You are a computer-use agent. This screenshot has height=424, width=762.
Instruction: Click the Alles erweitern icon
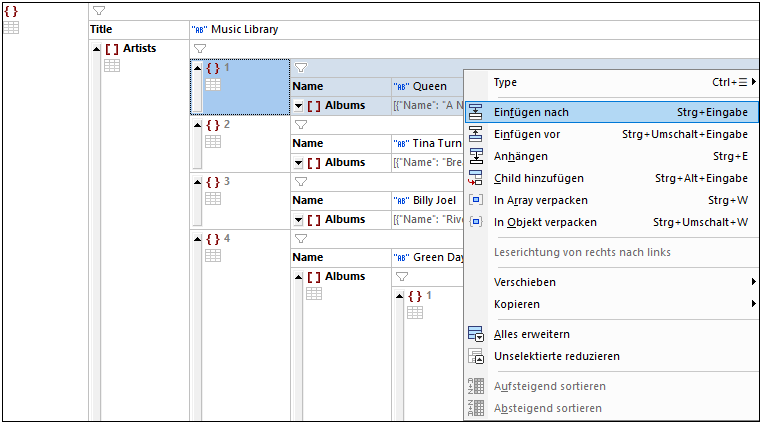click(475, 334)
